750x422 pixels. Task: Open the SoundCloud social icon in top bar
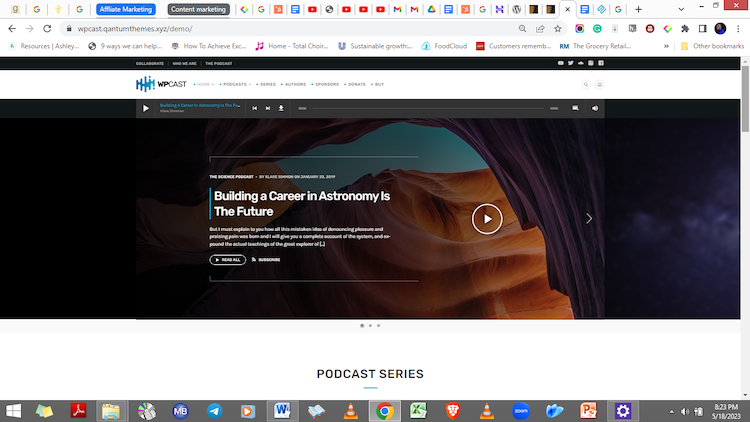tap(581, 63)
